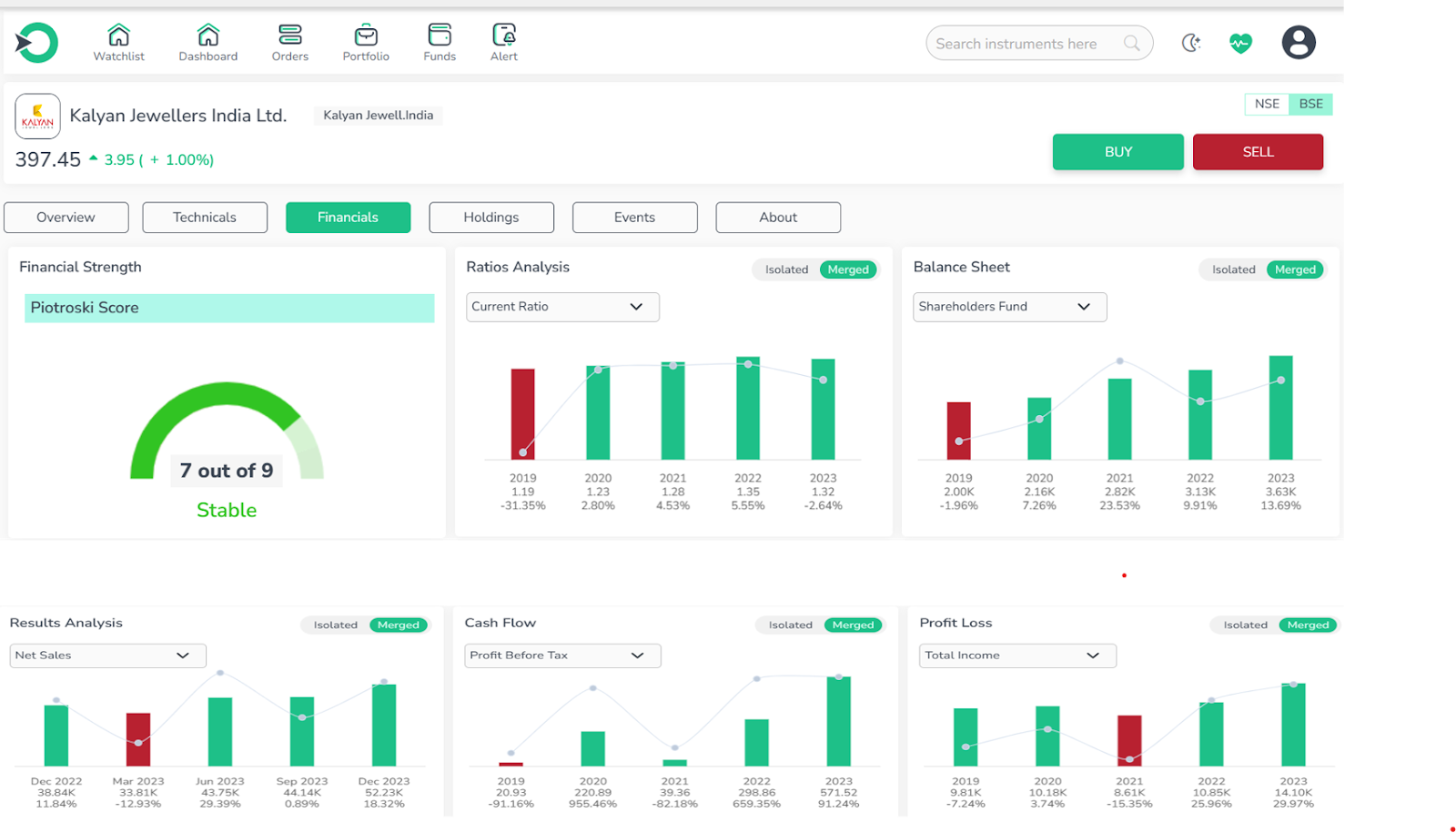Open the Current Ratio dropdown
The height and width of the screenshot is (833, 1456).
tap(562, 307)
